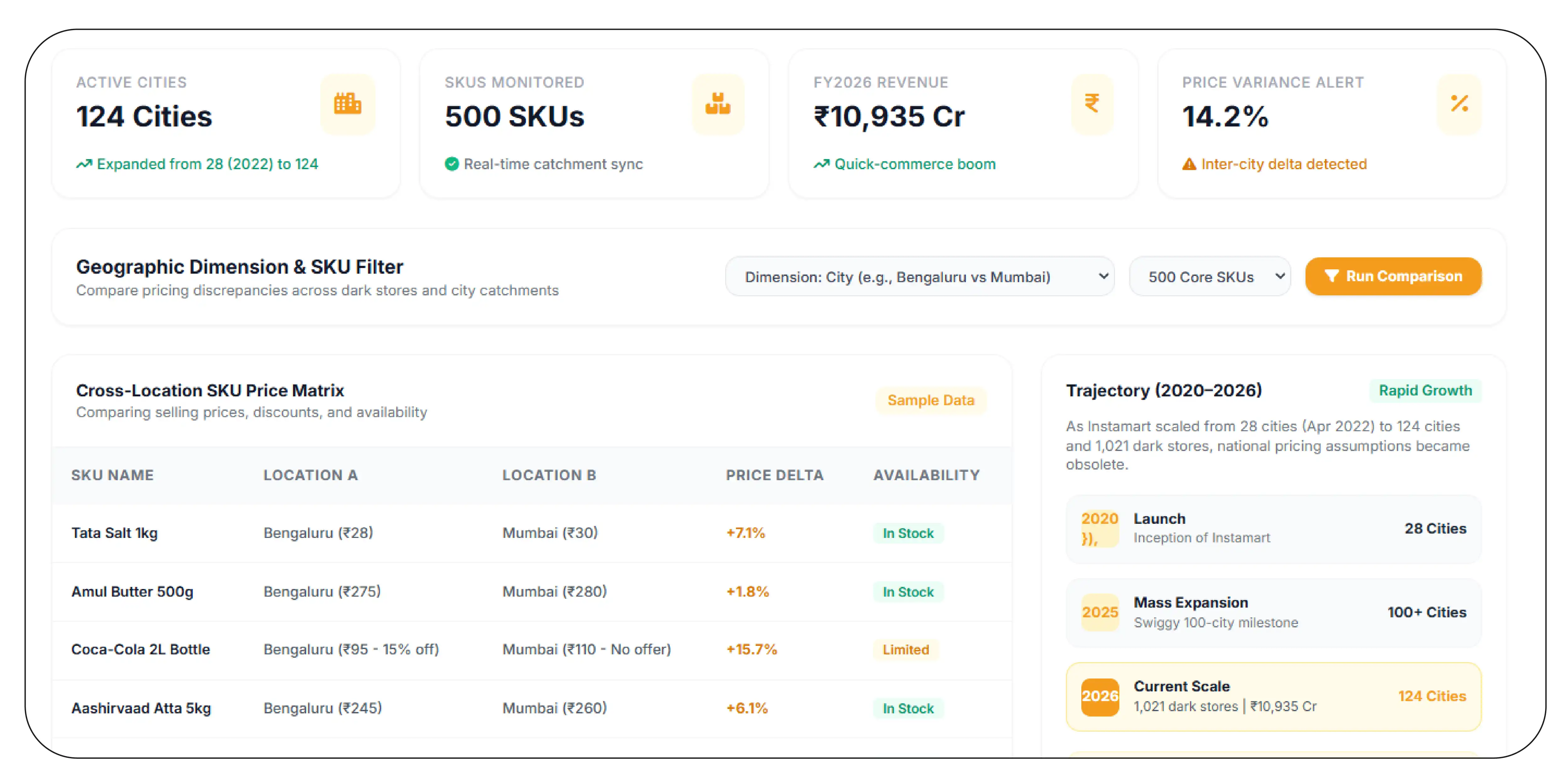Click the 2026 badge in Current Scale row
1568x778 pixels.
[1100, 696]
